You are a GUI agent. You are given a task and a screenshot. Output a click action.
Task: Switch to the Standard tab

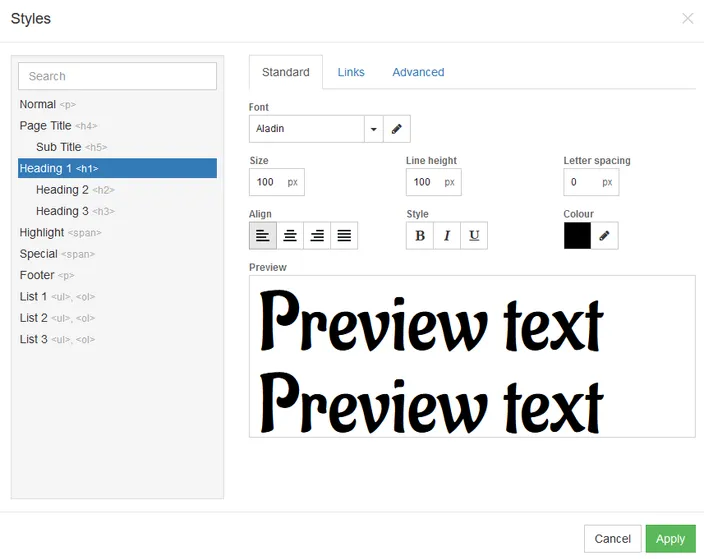[x=286, y=72]
